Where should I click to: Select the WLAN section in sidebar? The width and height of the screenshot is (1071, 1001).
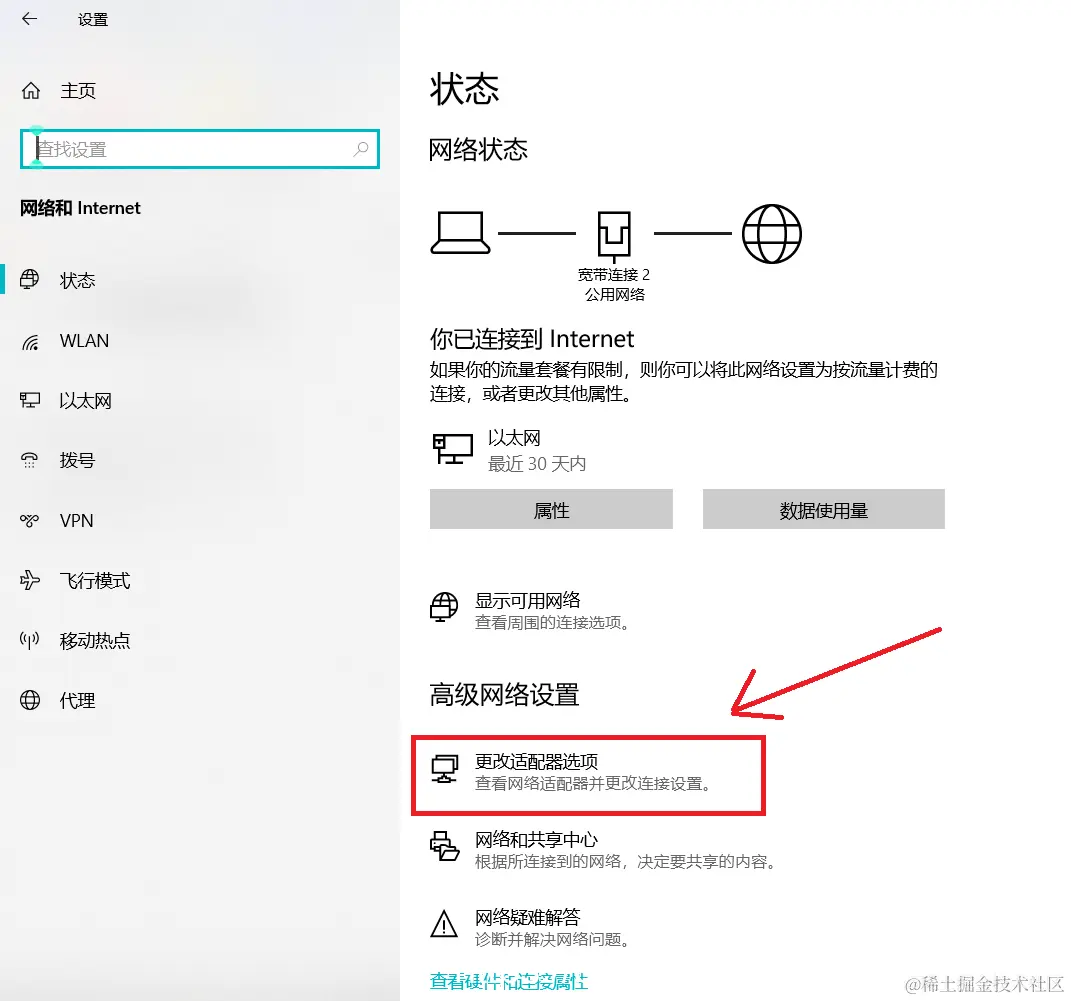click(x=83, y=340)
